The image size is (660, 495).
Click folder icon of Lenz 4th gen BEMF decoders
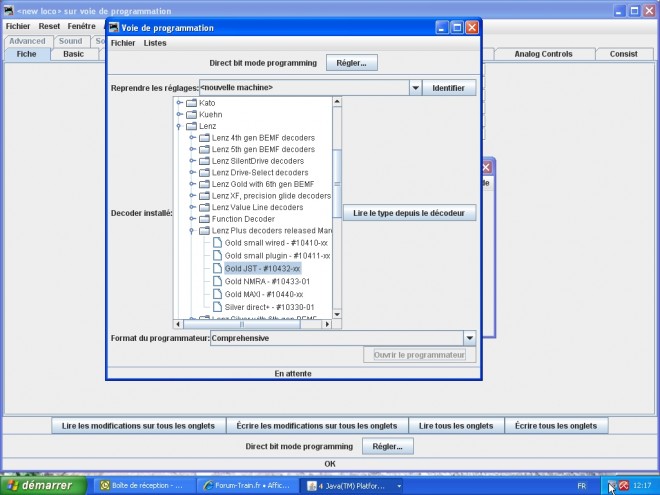[205, 138]
